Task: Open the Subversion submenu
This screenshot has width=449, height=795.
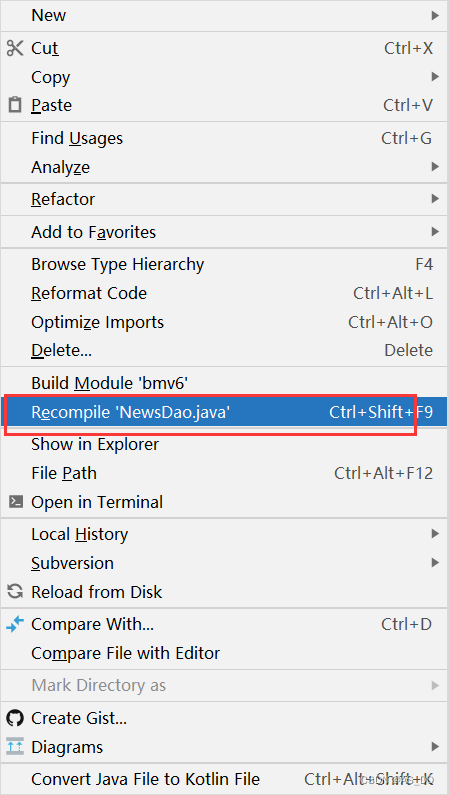Action: coord(224,563)
